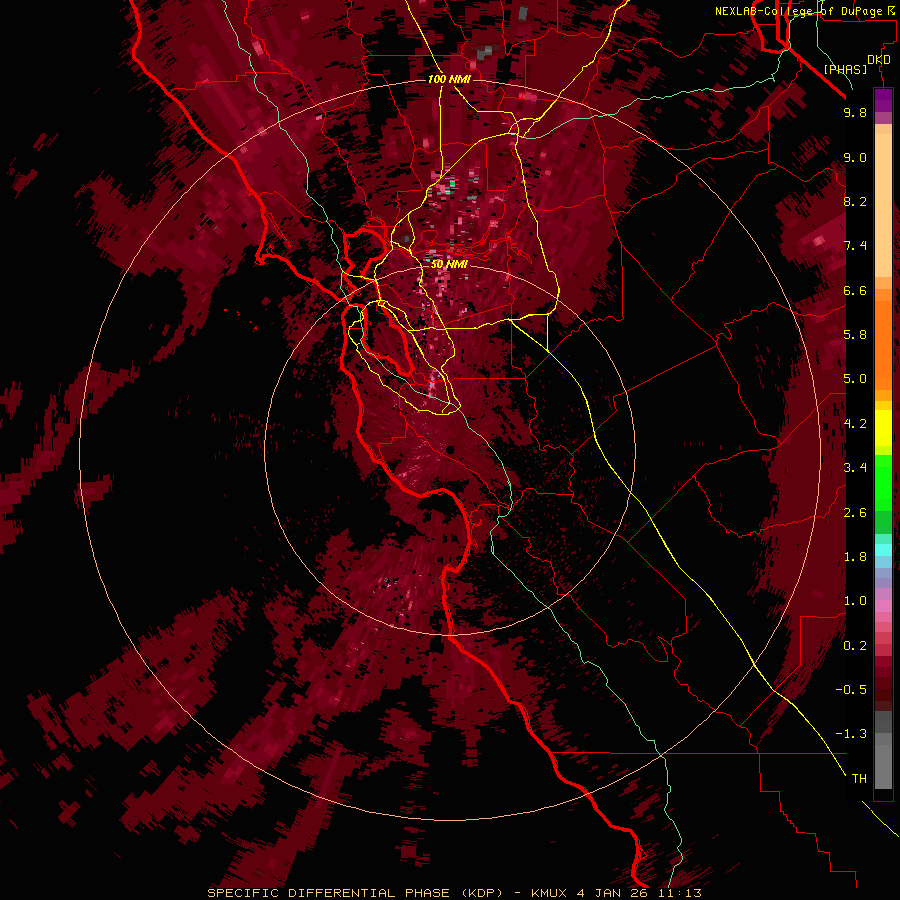Click the KMUX station identifier in the caption
This screenshot has height=900, width=900.
(x=548, y=893)
